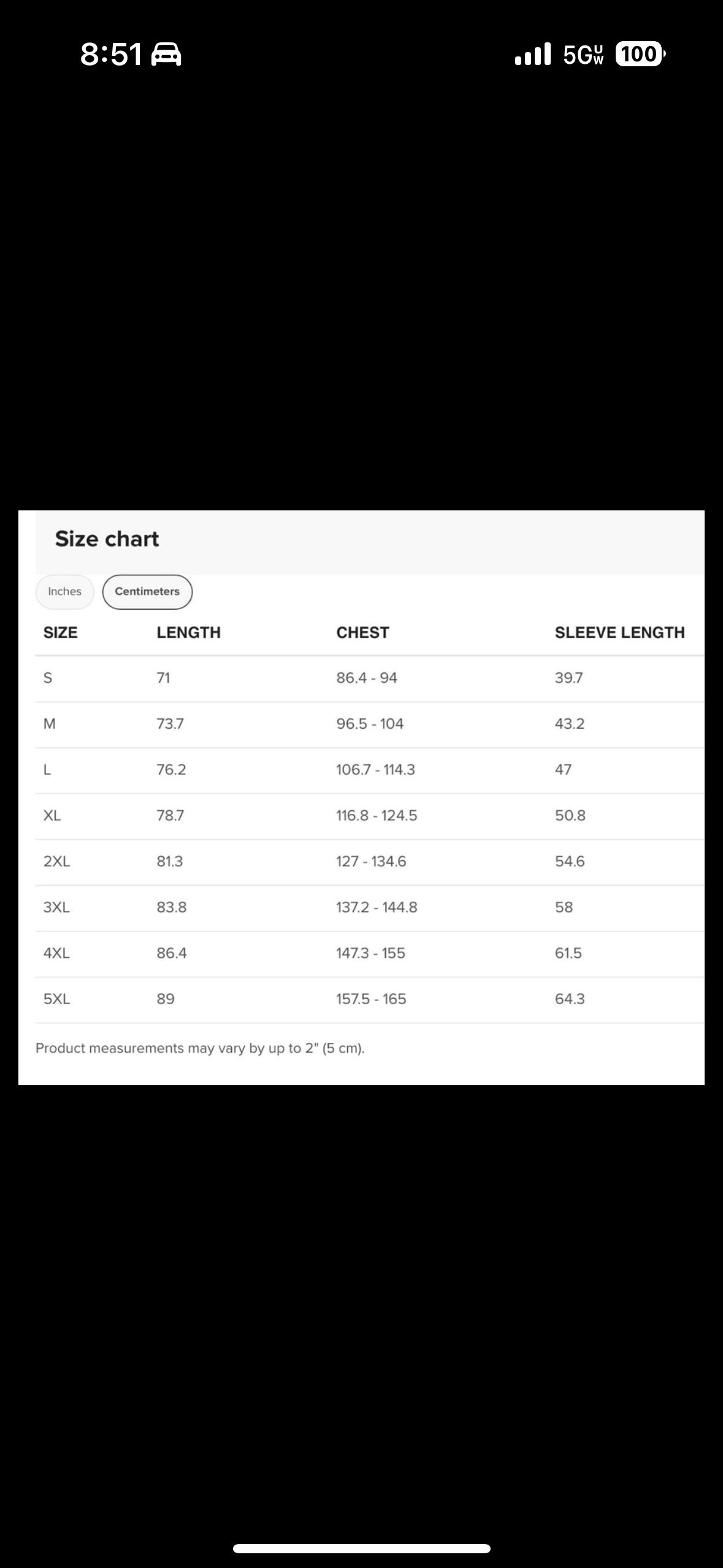
Task: Tap the cellular signal bars icon
Action: pyautogui.click(x=533, y=55)
